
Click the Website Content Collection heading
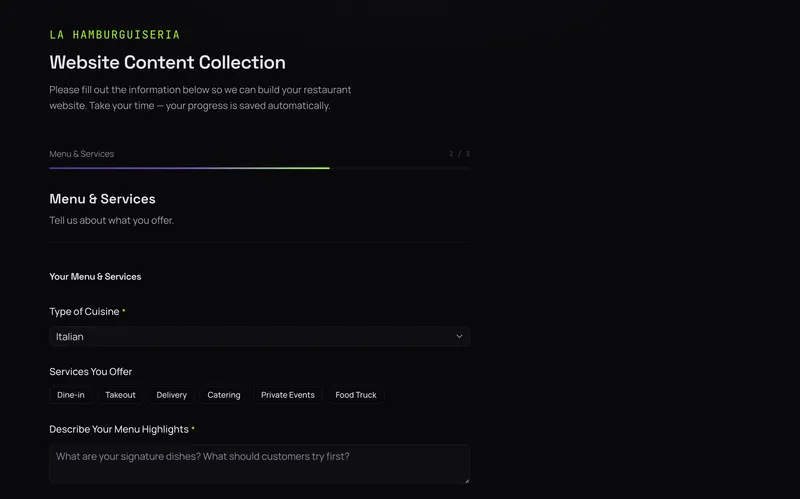click(x=167, y=62)
